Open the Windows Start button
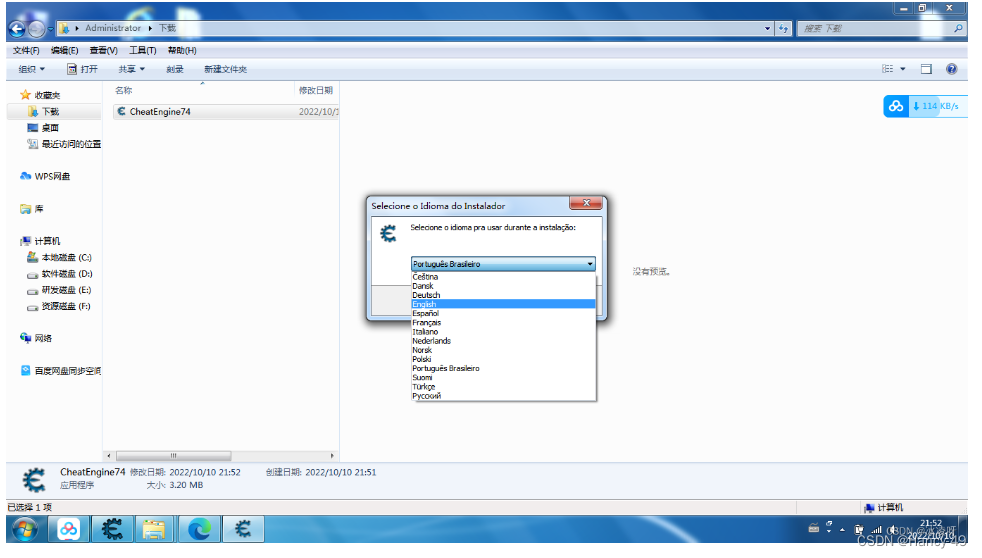 (x=25, y=530)
